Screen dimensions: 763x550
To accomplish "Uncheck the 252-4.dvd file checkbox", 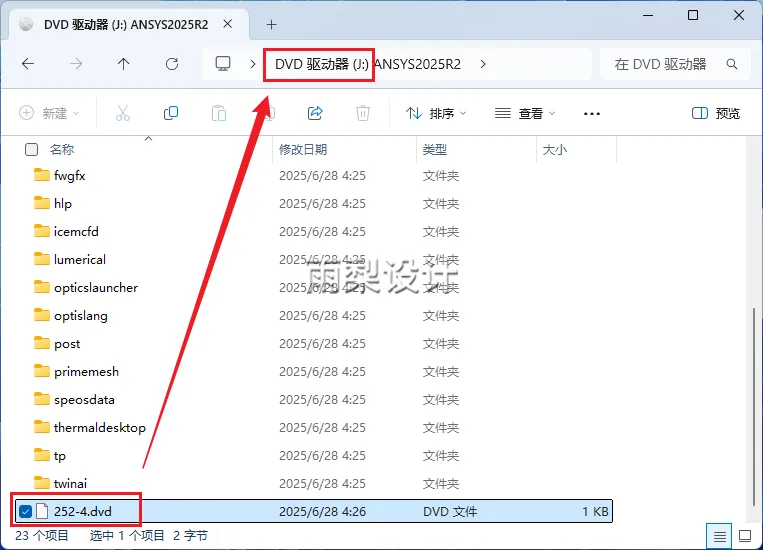I will click(x=25, y=511).
